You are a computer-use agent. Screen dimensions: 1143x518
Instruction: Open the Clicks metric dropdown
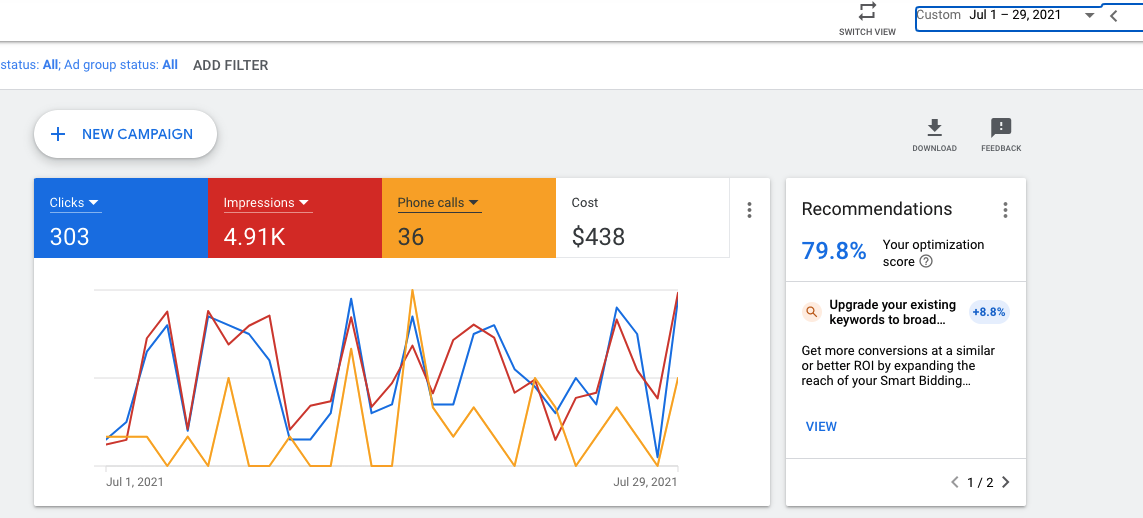point(74,203)
